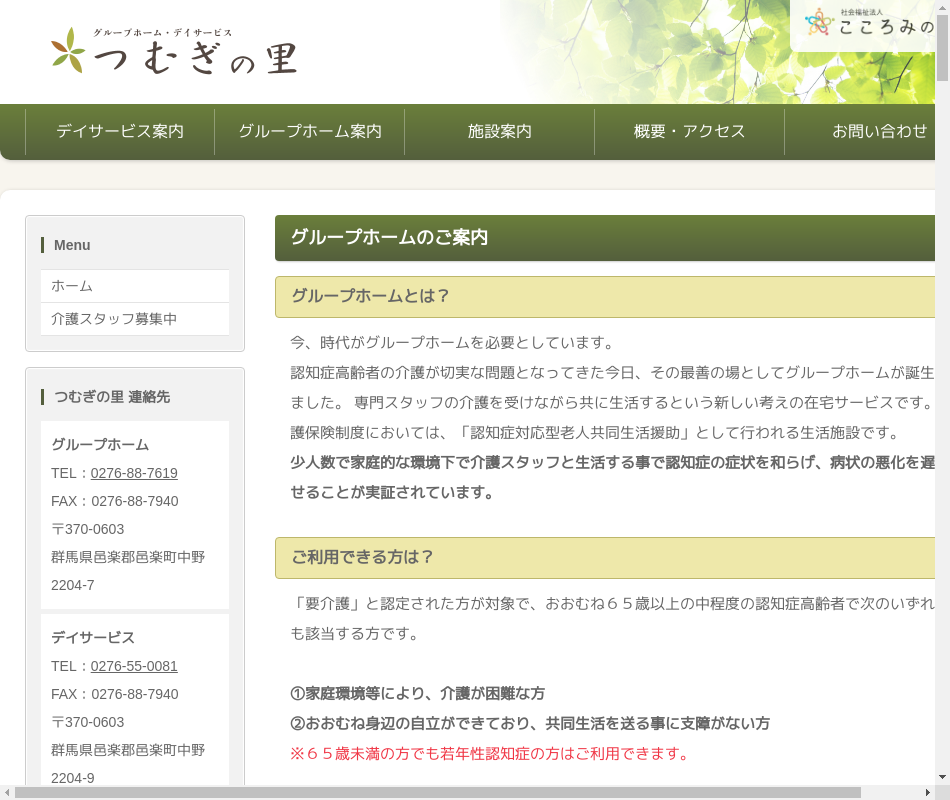Viewport: 950px width, 800px height.
Task: Select グループホーム案内 in the navigation bar
Action: (310, 131)
